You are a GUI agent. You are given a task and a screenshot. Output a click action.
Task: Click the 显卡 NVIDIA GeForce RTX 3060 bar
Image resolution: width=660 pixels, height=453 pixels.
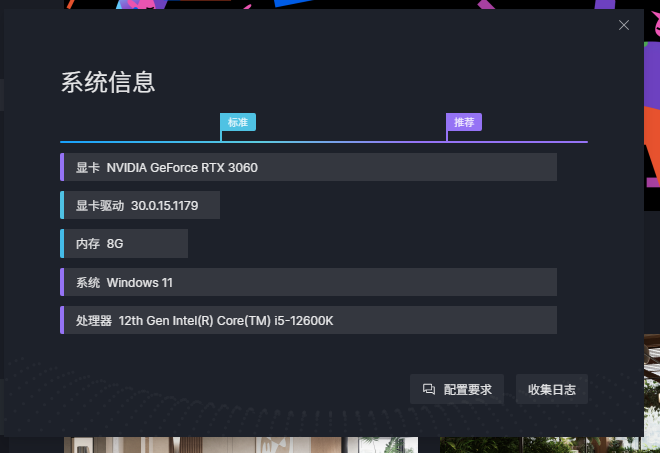coord(310,167)
